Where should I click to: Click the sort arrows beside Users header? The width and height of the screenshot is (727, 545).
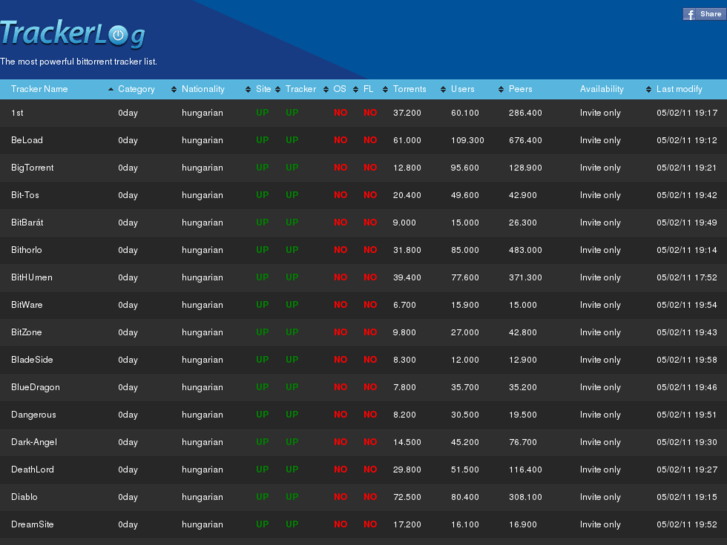click(x=501, y=89)
